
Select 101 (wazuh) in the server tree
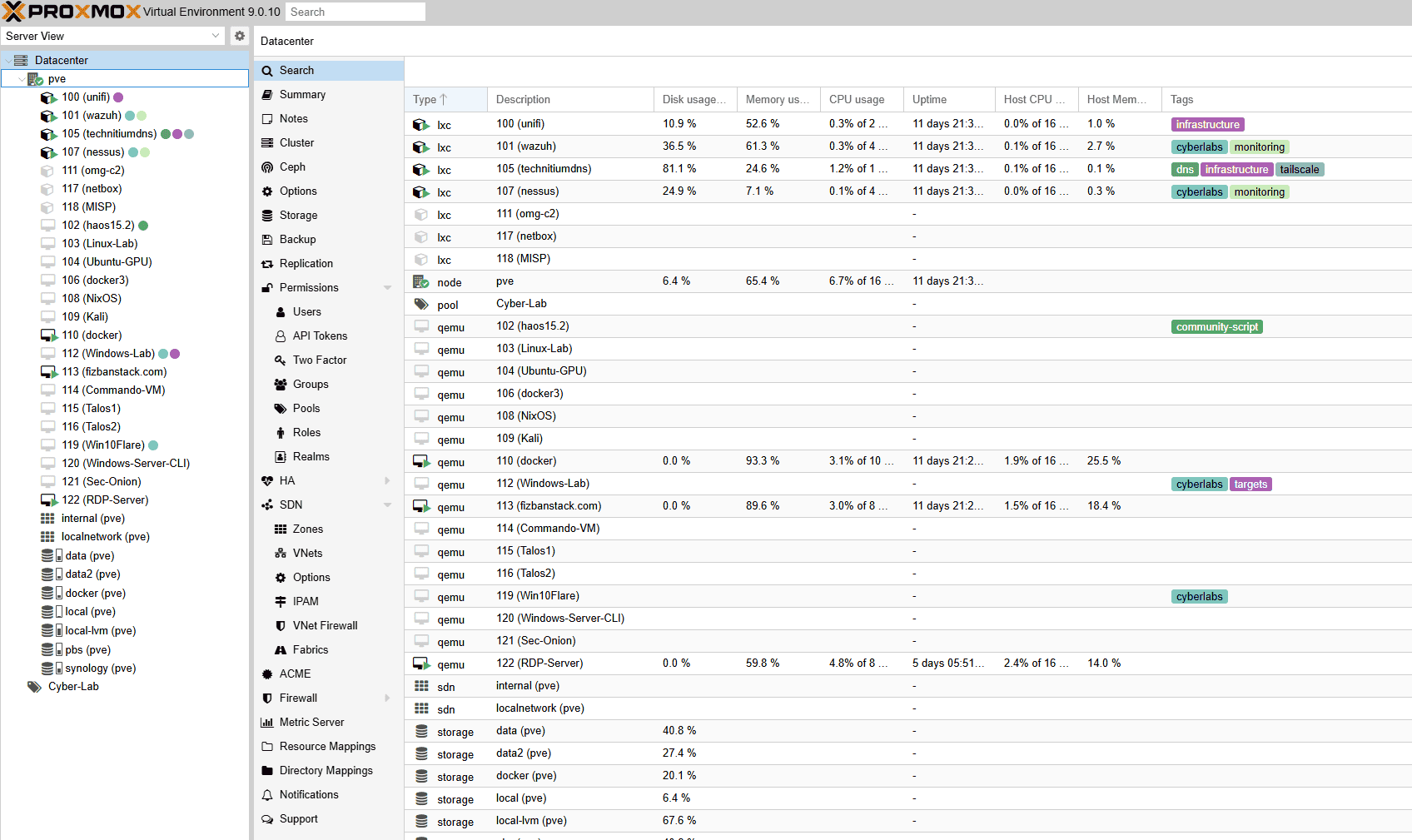coord(92,116)
